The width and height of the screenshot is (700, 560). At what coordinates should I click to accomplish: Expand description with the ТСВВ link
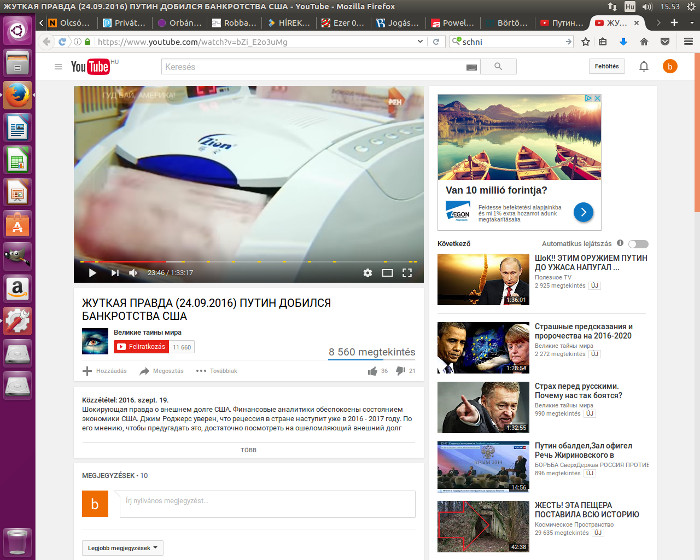tap(248, 450)
